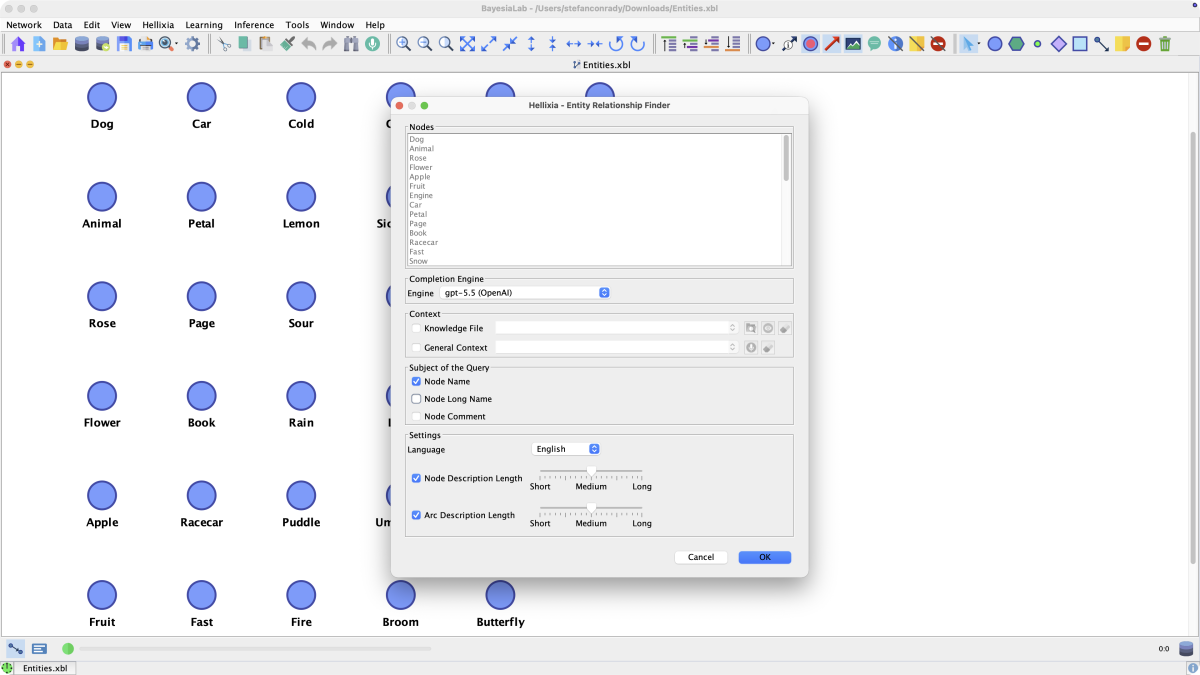Open the Learning menu
Image resolution: width=1200 pixels, height=675 pixels.
(x=204, y=25)
